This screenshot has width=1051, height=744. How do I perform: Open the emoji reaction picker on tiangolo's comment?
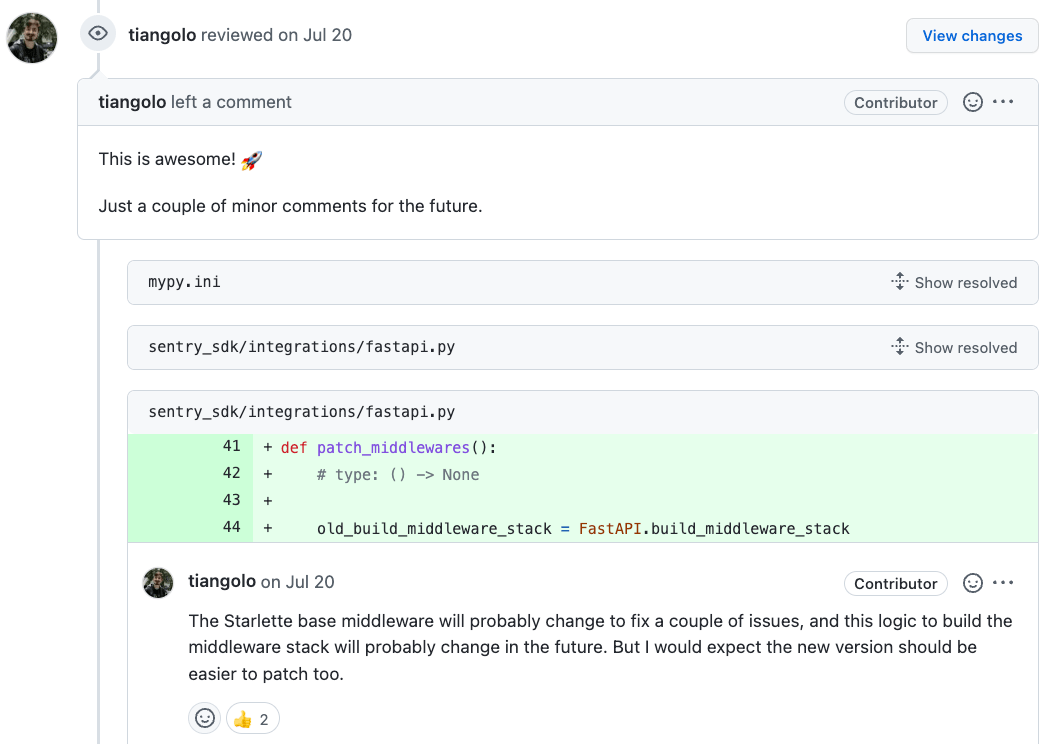[973, 101]
